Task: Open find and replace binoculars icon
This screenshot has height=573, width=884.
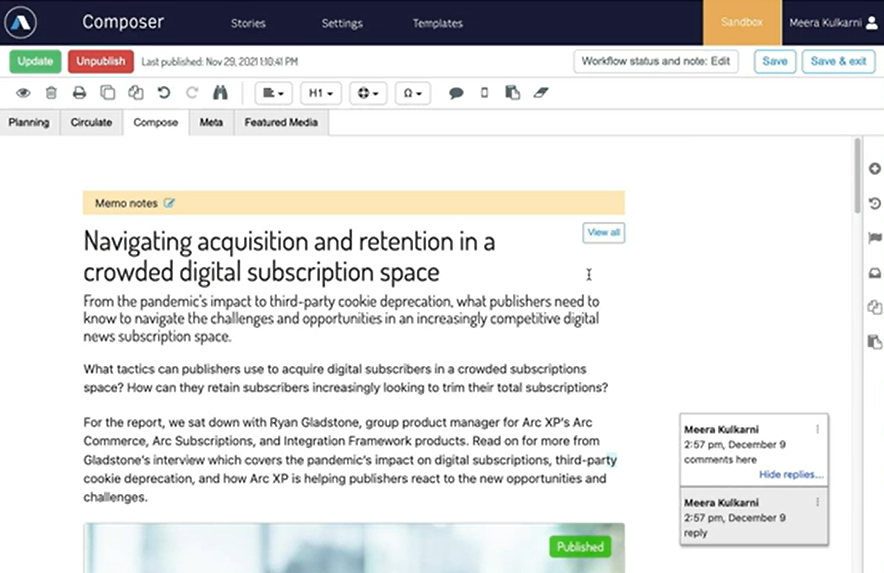Action: point(220,93)
